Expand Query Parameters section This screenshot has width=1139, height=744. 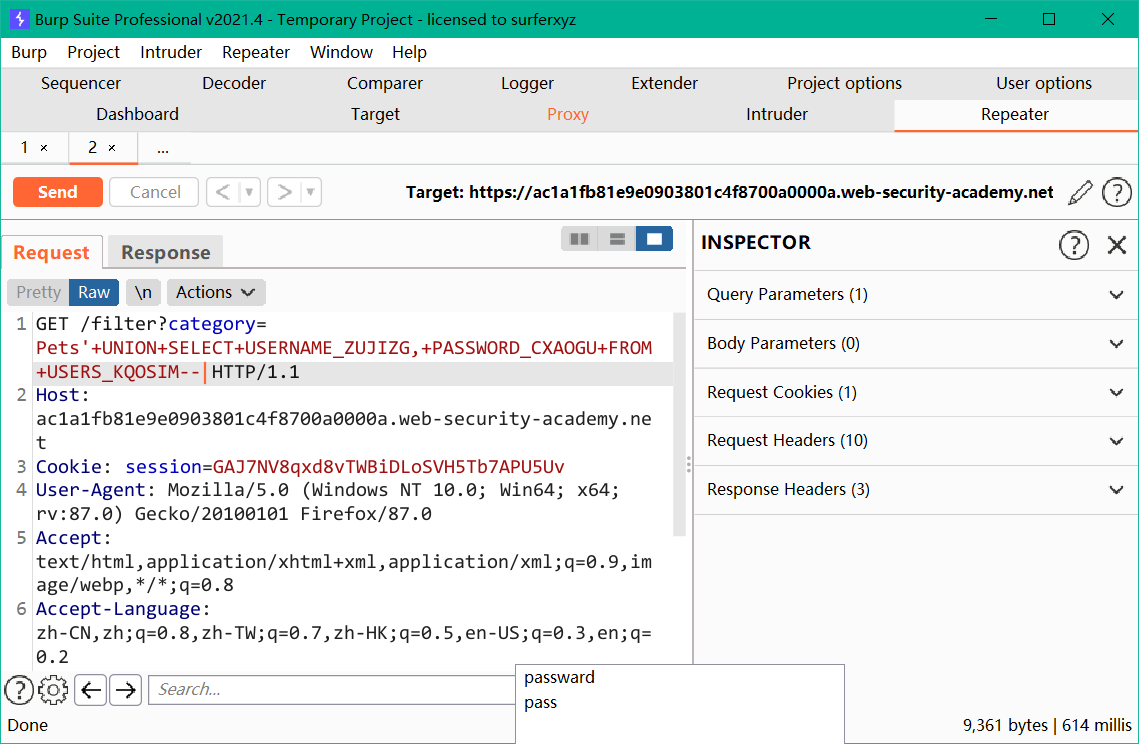pyautogui.click(x=916, y=294)
